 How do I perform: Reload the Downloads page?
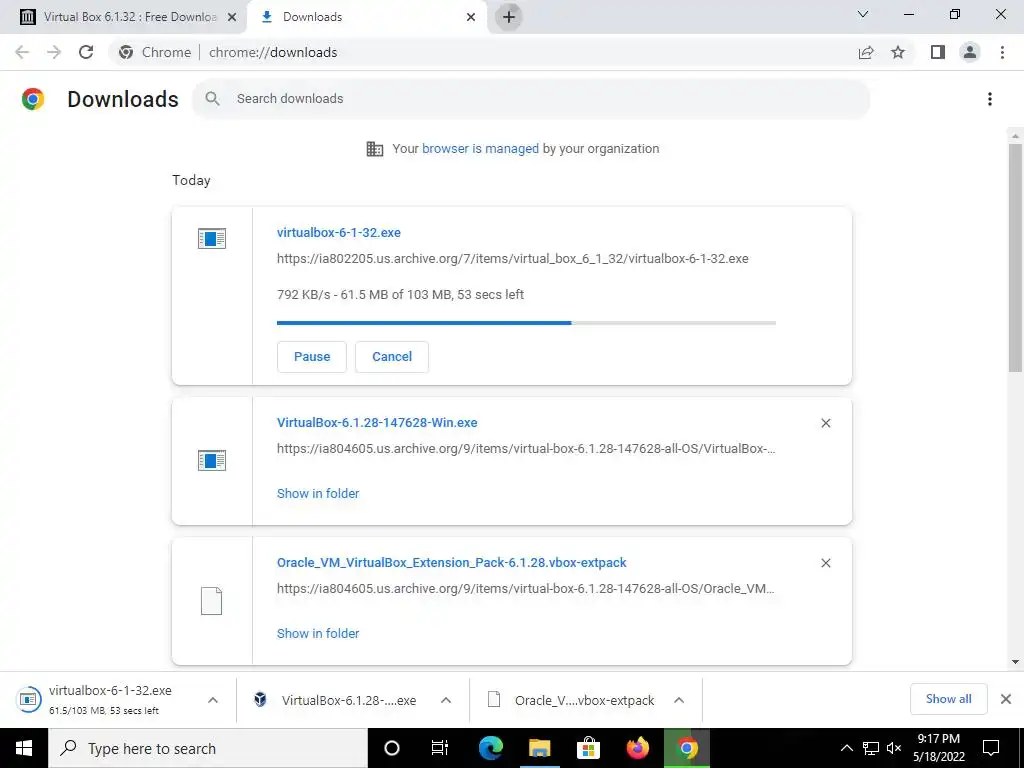tap(86, 52)
